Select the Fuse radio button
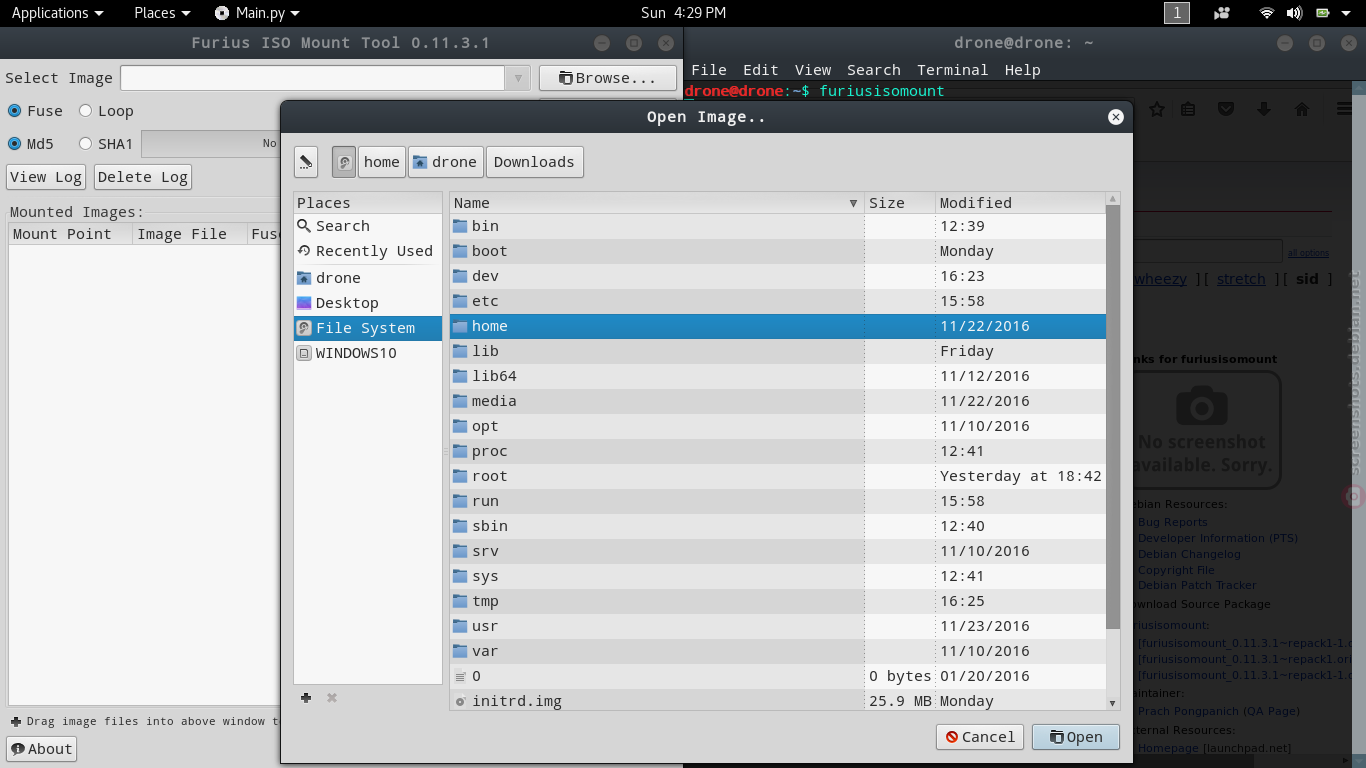 (x=14, y=111)
